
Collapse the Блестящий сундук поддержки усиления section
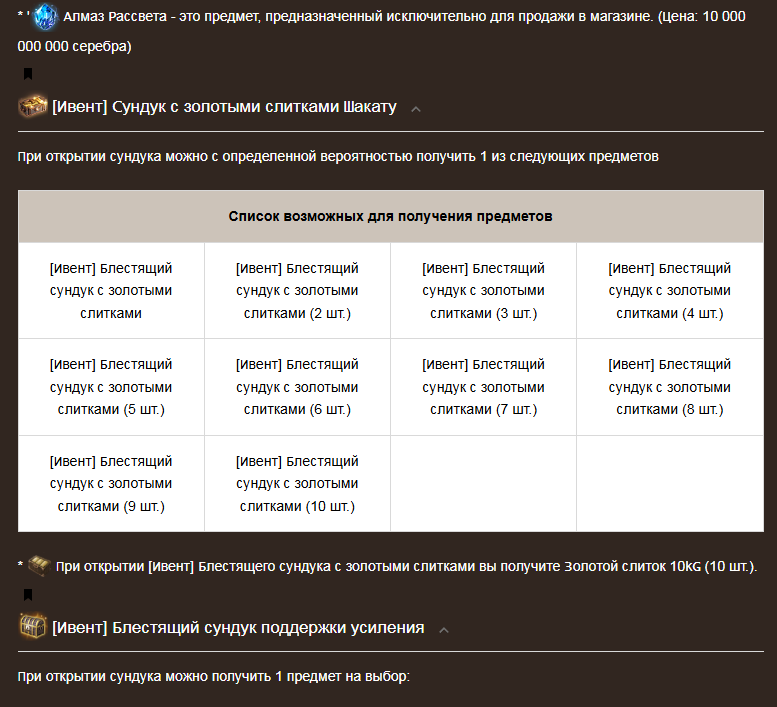tap(444, 630)
